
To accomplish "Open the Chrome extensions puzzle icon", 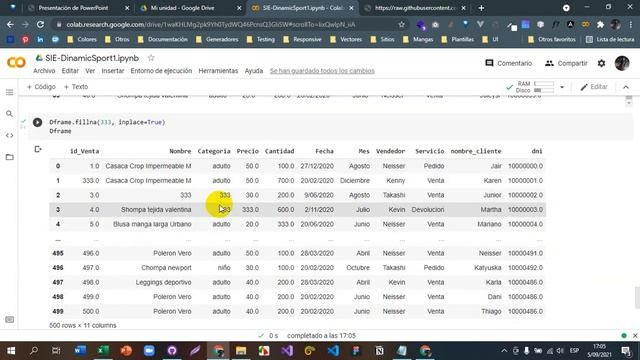I will (x=600, y=24).
